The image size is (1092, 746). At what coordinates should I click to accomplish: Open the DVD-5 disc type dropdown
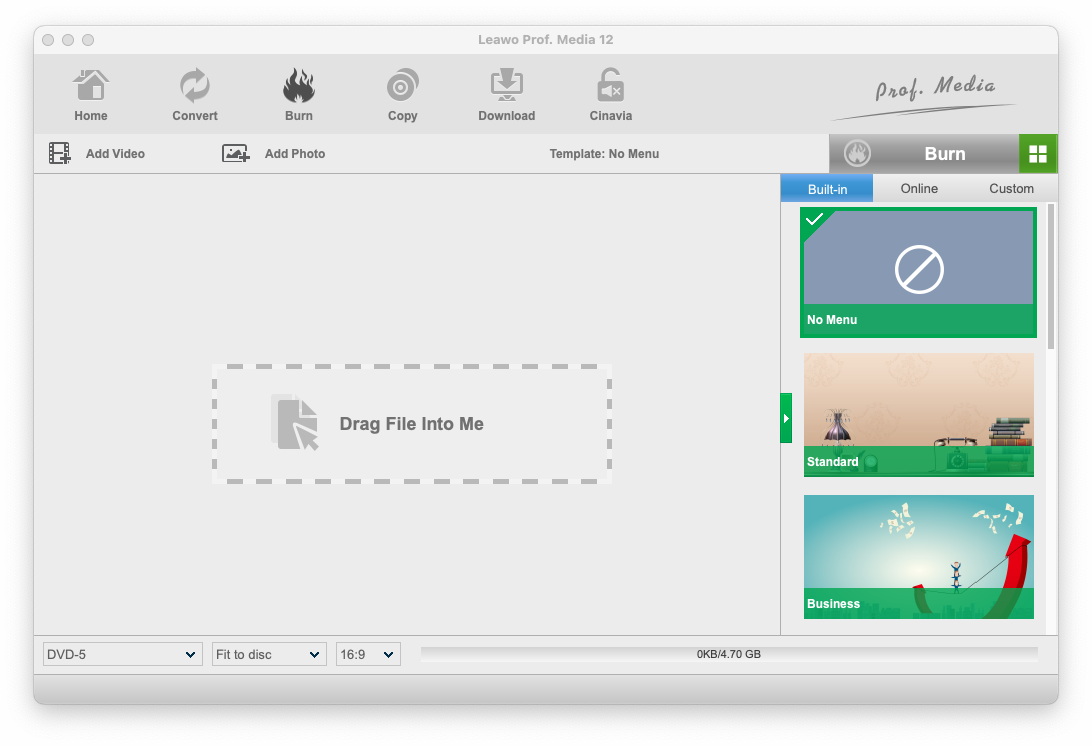pyautogui.click(x=123, y=654)
